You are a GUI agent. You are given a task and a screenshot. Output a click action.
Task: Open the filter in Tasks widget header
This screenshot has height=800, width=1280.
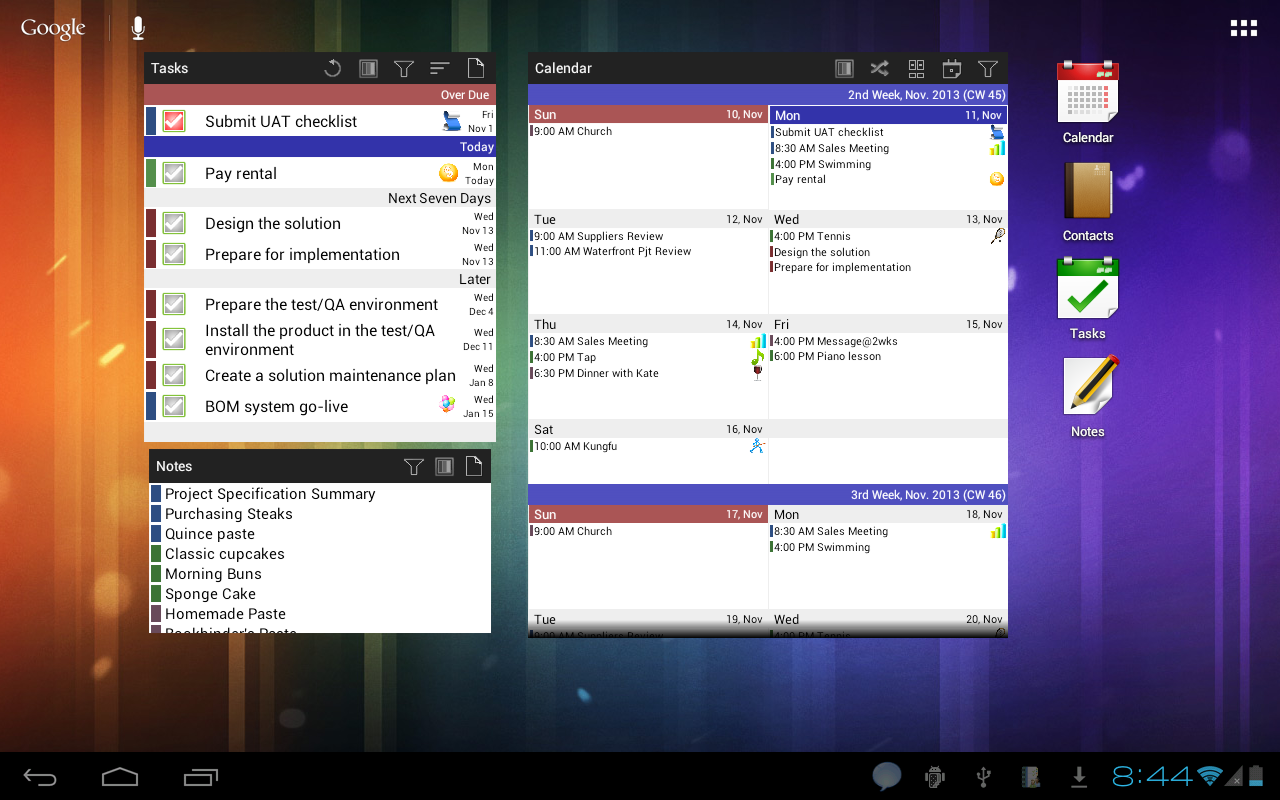click(x=404, y=68)
